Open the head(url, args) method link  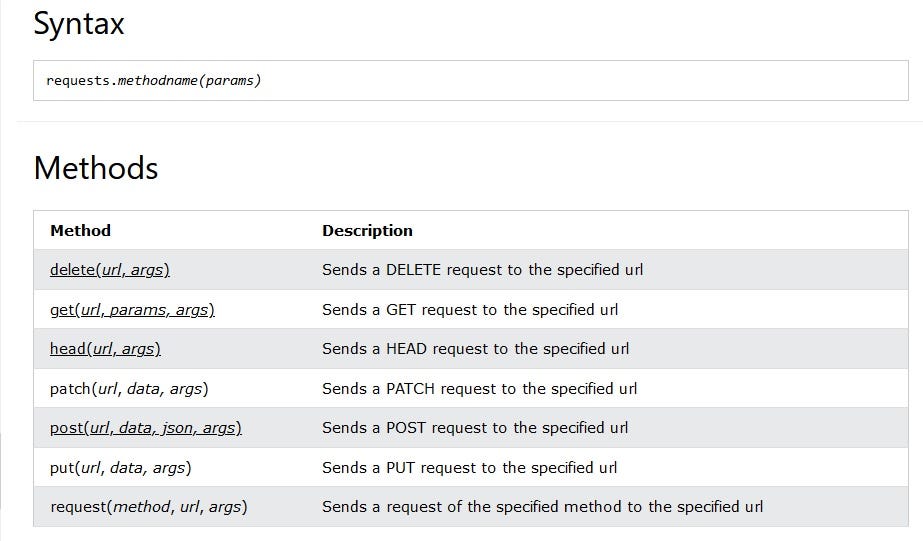tap(105, 349)
